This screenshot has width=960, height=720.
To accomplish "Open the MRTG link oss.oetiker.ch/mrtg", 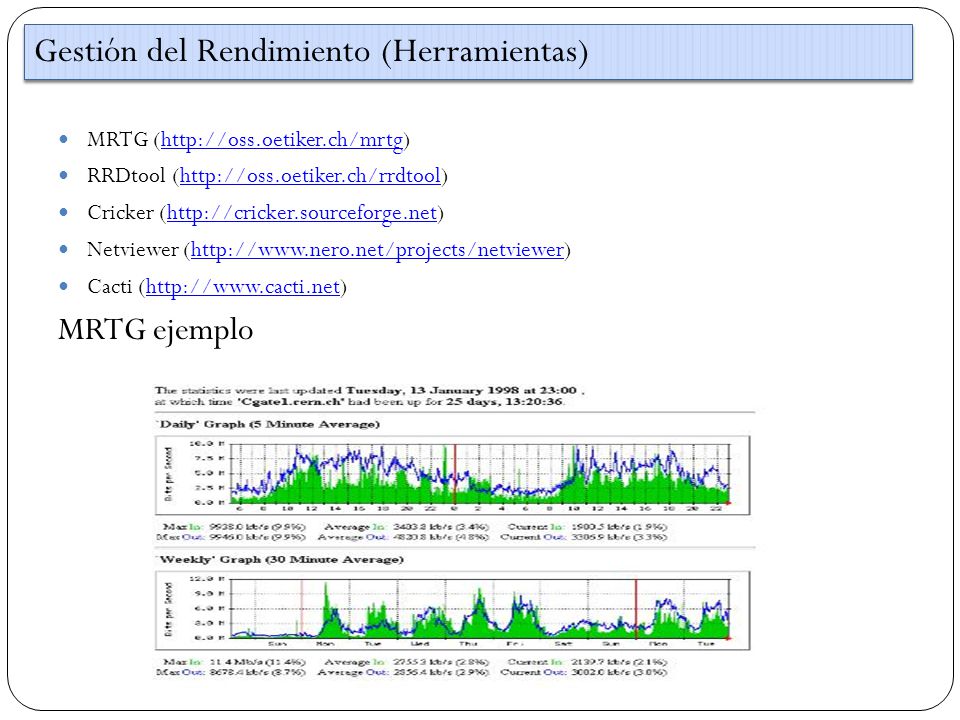I will click(x=282, y=140).
